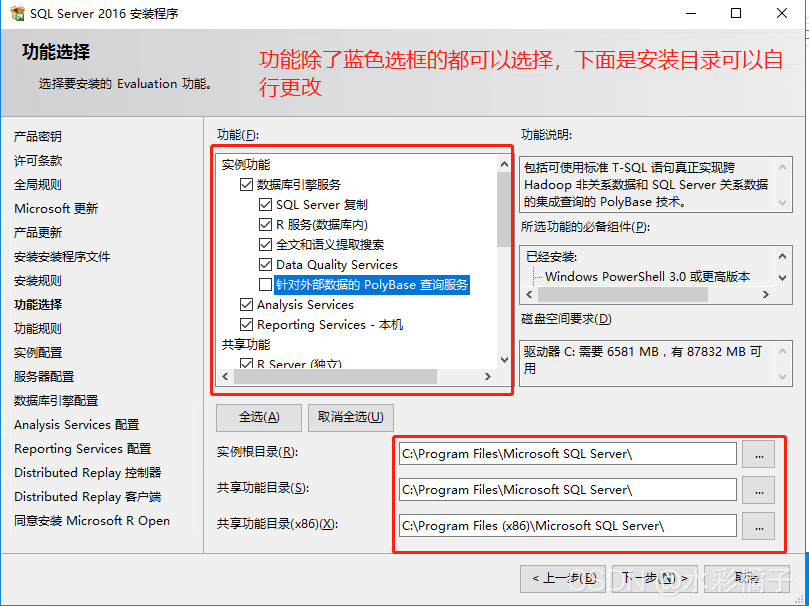
Task: Uncheck the SQL Server 复制 checkbox
Action: pos(265,204)
